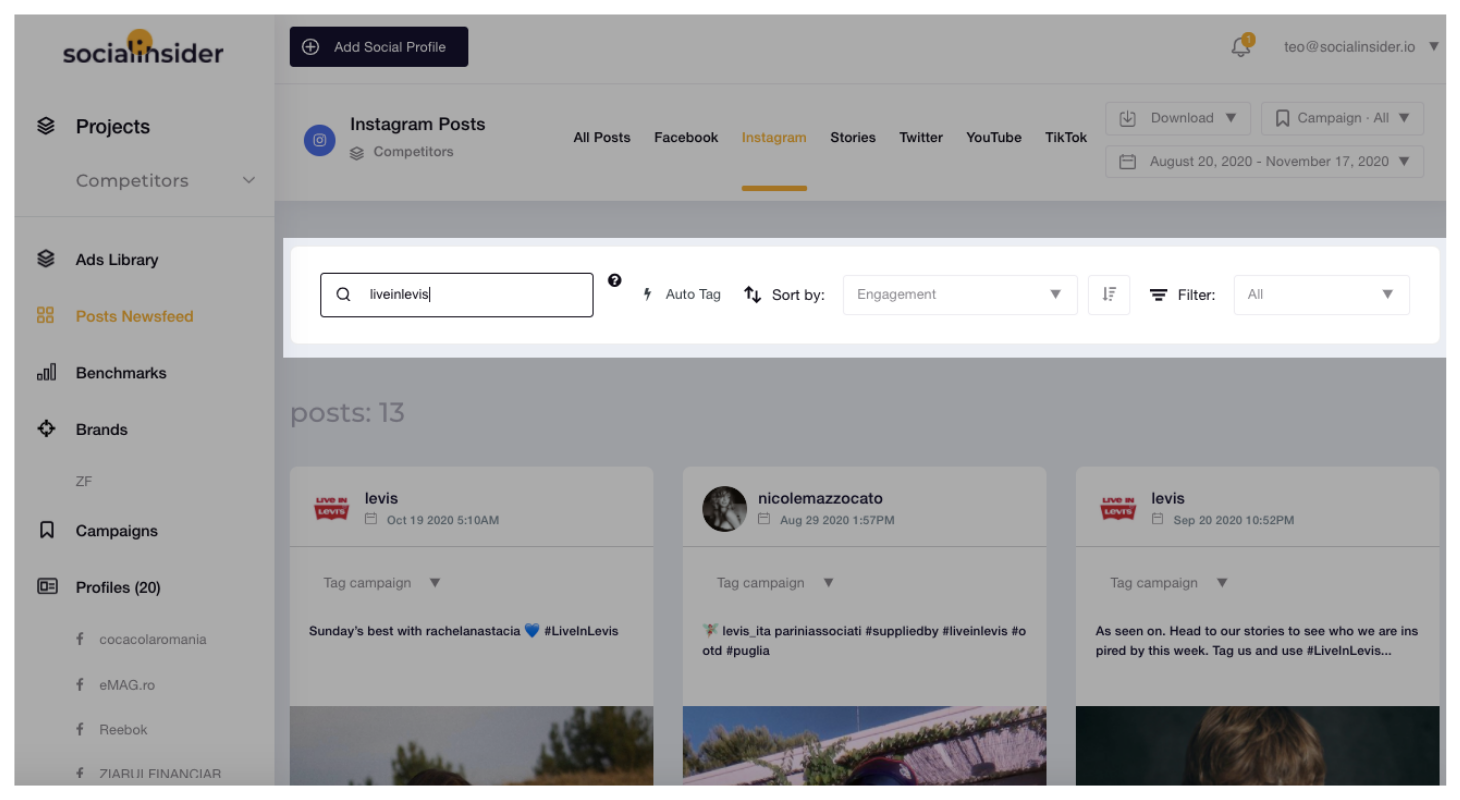
Task: Click the Download tray icon
Action: [1128, 118]
